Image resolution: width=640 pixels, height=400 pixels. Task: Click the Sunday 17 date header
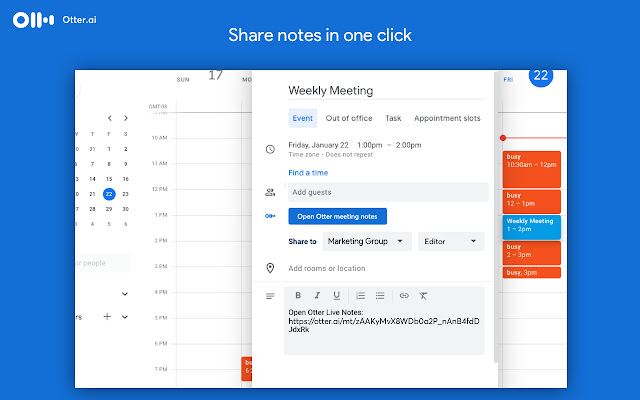tap(215, 75)
